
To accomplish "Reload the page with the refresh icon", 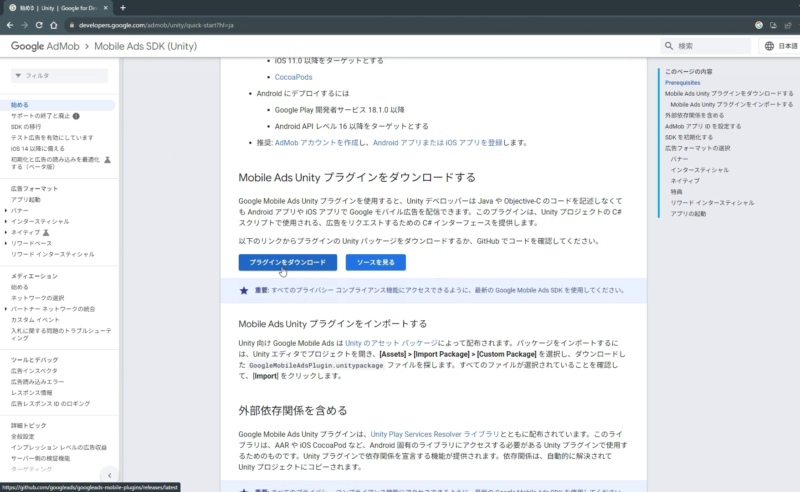I will coord(41,24).
